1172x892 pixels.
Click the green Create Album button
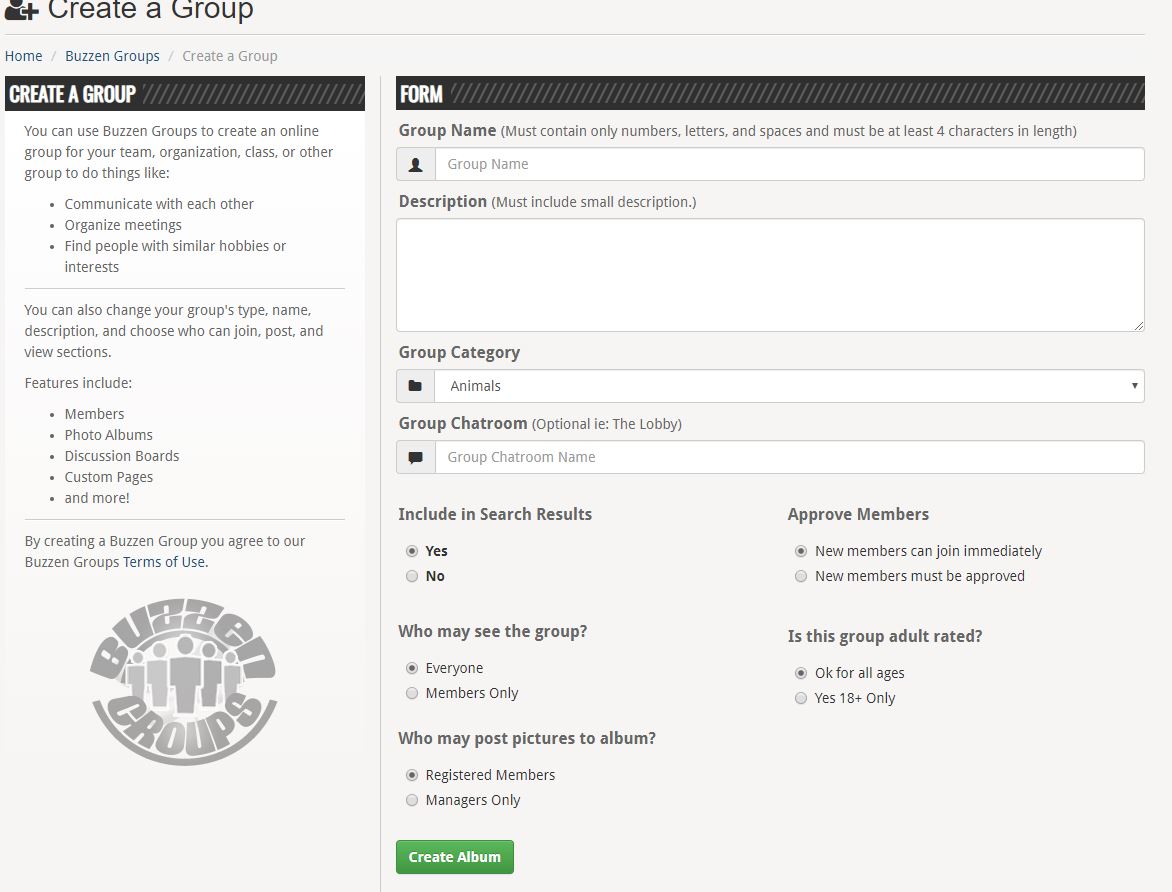click(454, 857)
